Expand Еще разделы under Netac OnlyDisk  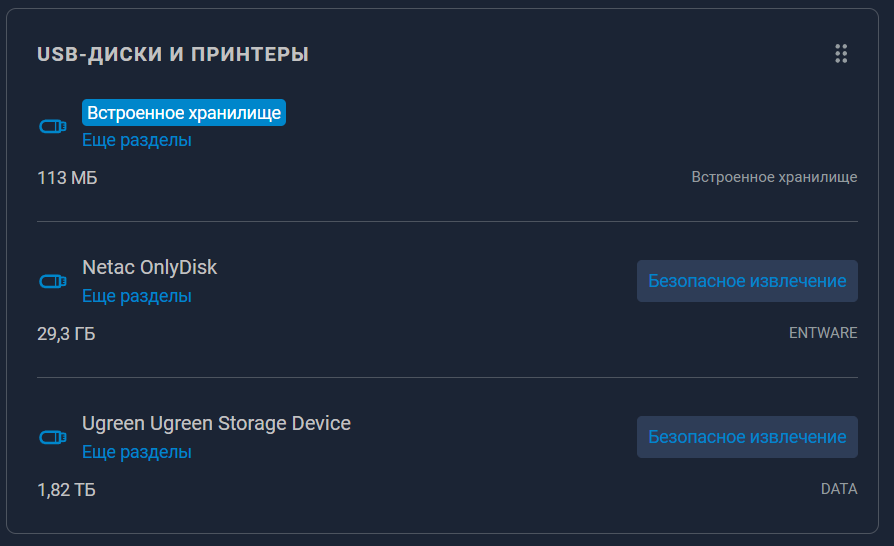(x=137, y=296)
